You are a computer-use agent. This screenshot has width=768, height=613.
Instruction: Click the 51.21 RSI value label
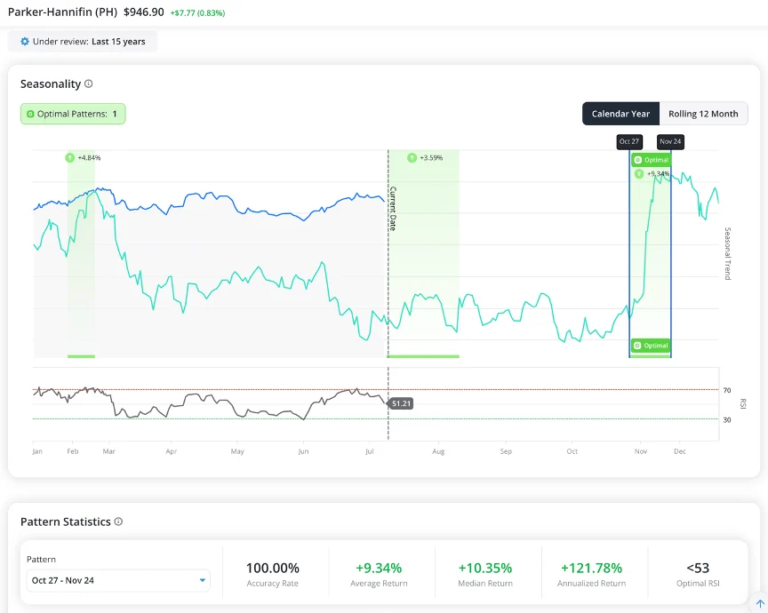click(401, 403)
